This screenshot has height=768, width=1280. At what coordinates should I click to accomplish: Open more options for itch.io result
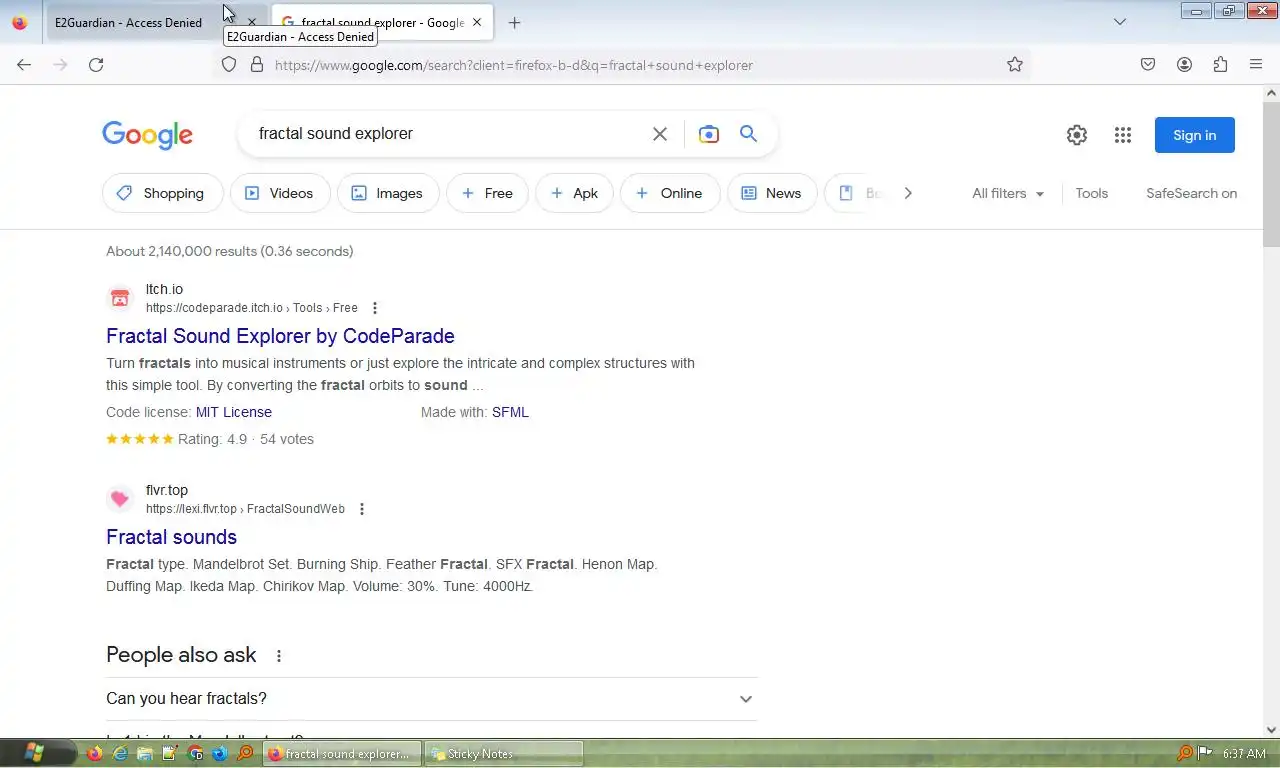[375, 308]
